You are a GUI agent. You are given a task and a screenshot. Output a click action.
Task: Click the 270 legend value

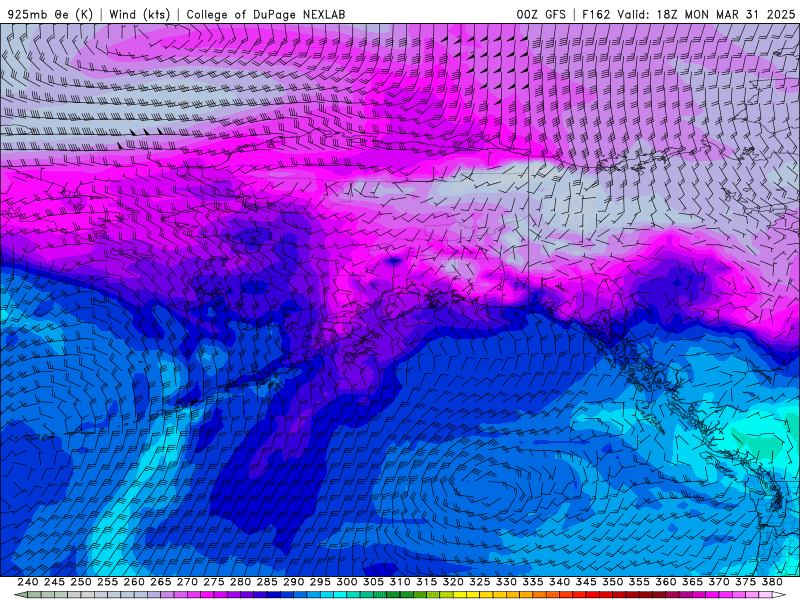187,582
